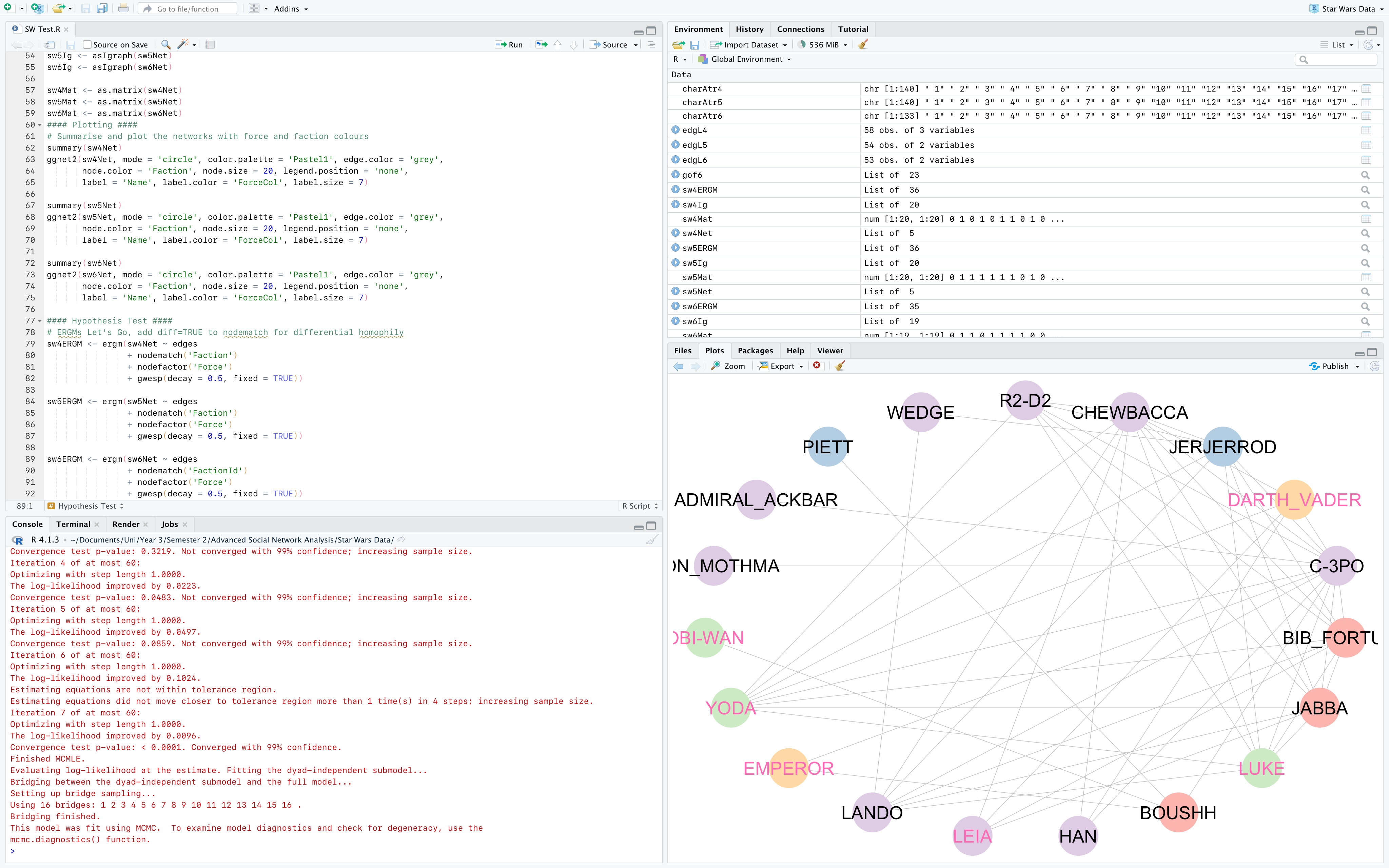Show SW Test.R in new window

[x=50, y=45]
